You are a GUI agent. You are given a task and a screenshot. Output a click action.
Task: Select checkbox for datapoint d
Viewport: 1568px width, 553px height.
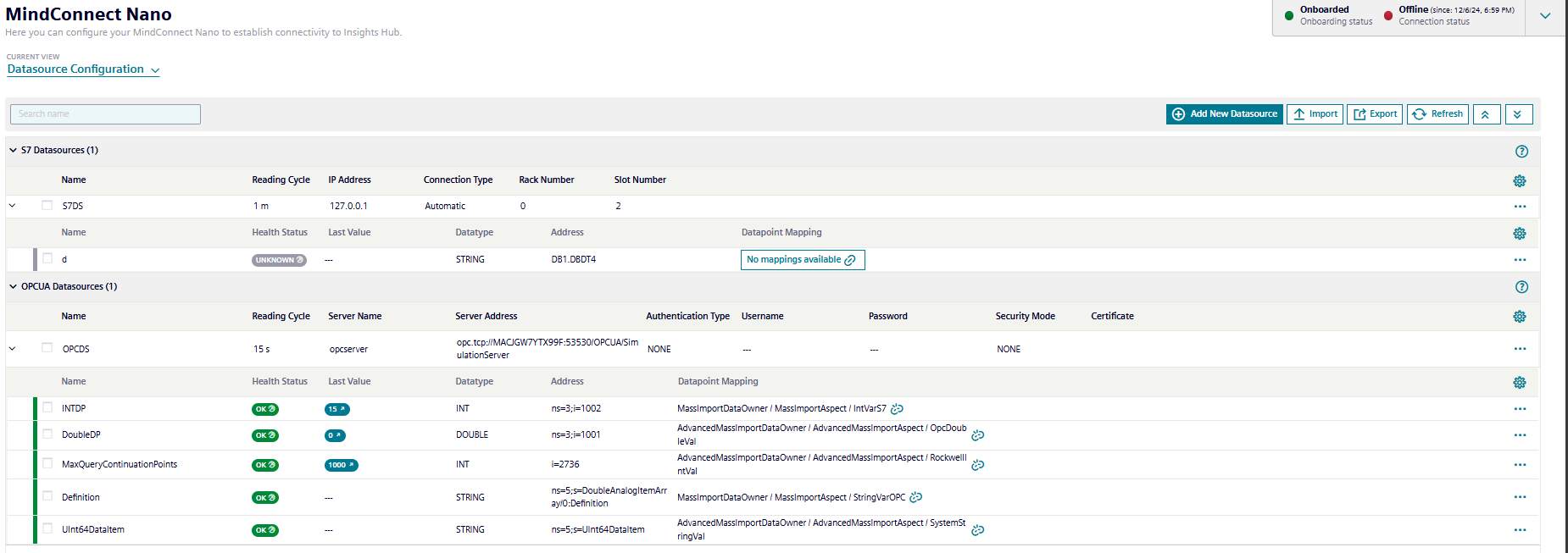(x=47, y=258)
